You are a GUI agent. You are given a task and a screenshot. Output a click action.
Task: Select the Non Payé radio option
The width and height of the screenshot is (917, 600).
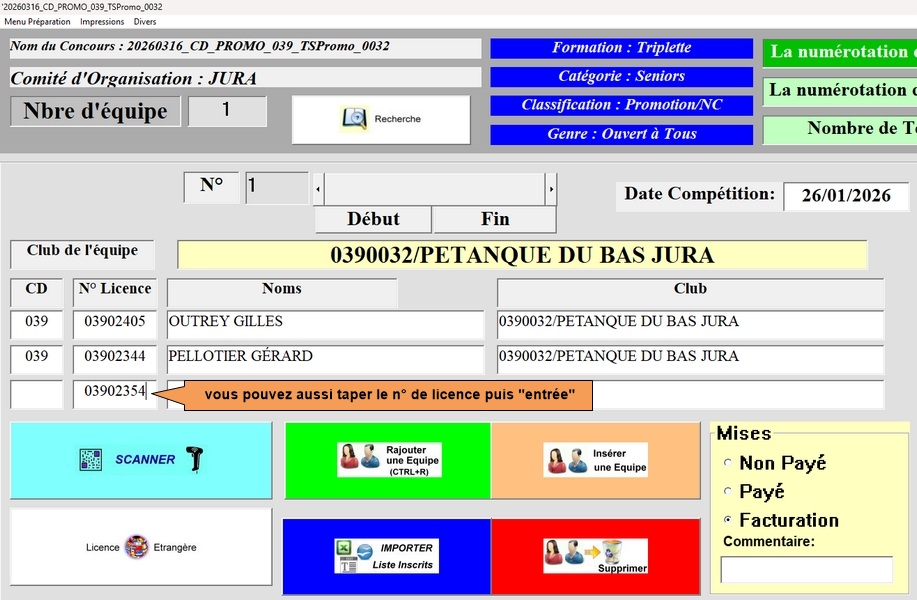pyautogui.click(x=727, y=463)
